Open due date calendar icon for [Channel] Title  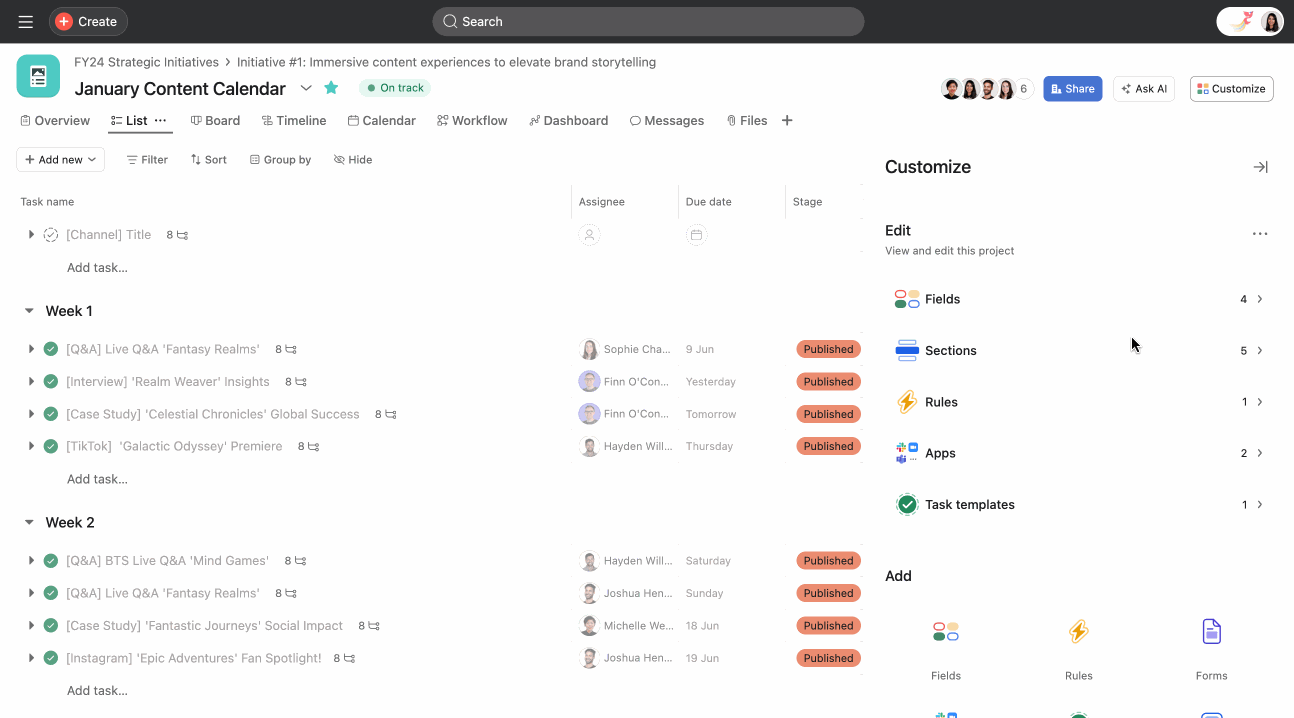(x=696, y=235)
